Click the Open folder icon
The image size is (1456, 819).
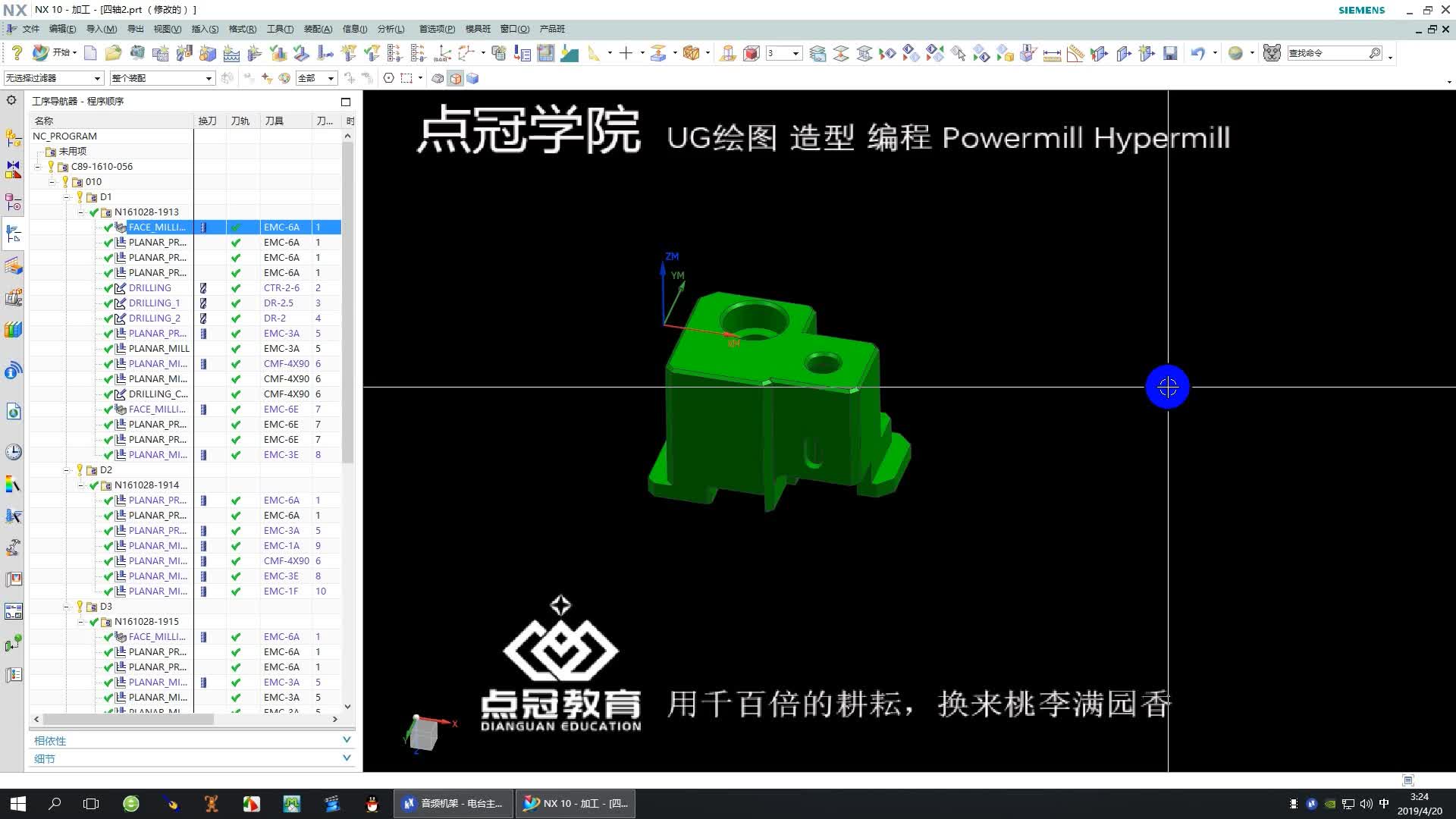click(x=113, y=53)
